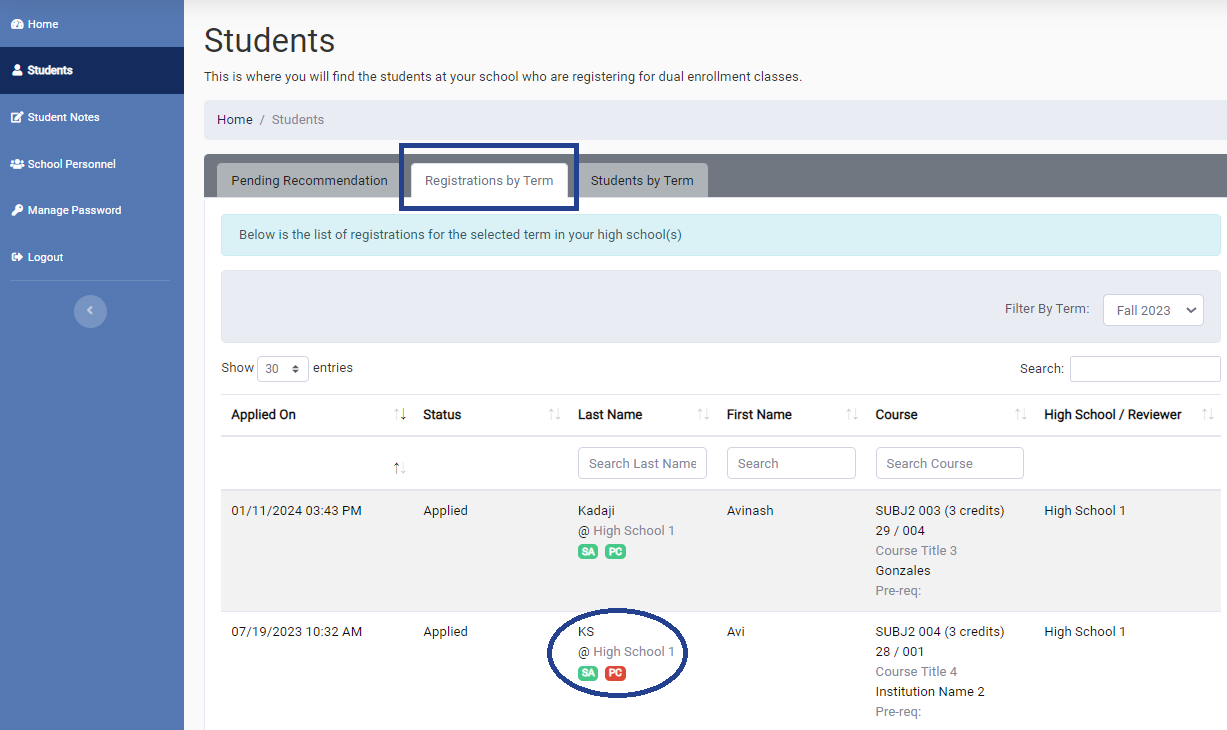
Task: Switch to the Pending Recommendation tab
Action: tap(309, 181)
